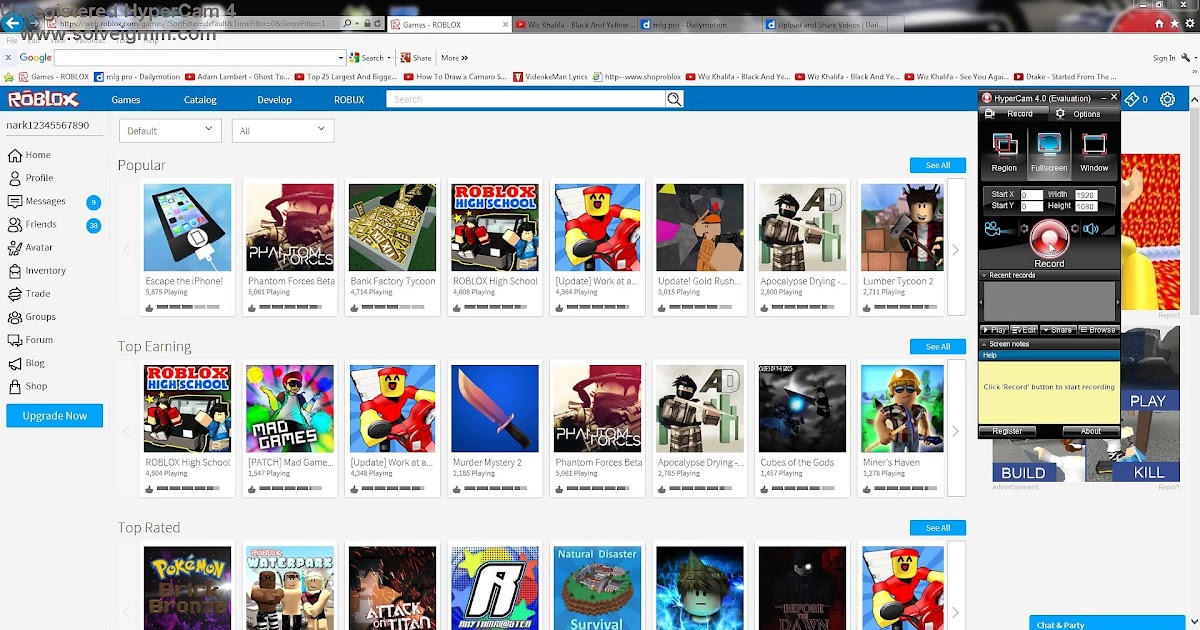The height and width of the screenshot is (630, 1200).
Task: Open Develop in Roblox navigation bar
Action: tap(274, 100)
